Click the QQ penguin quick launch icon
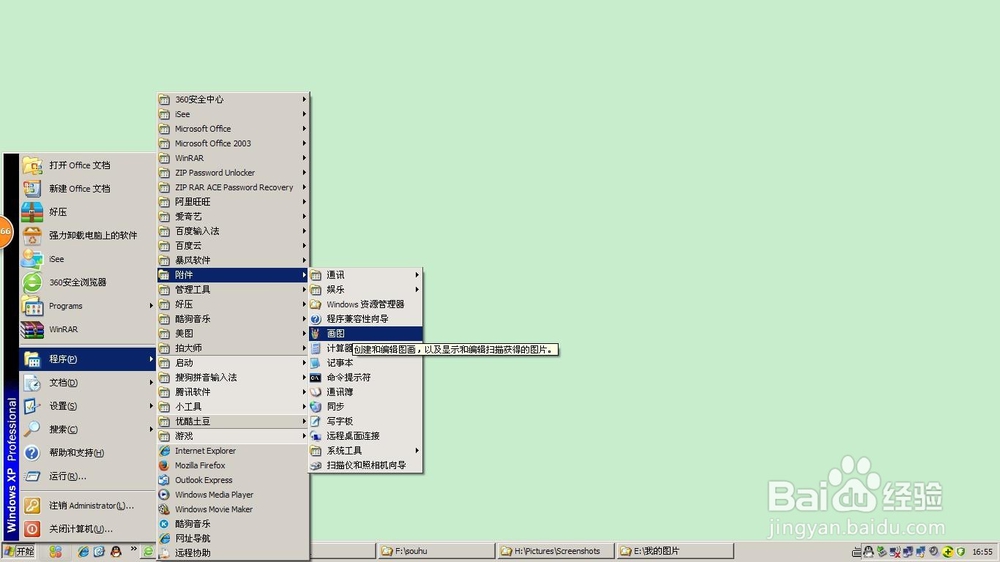This screenshot has height=562, width=1000. pos(115,551)
